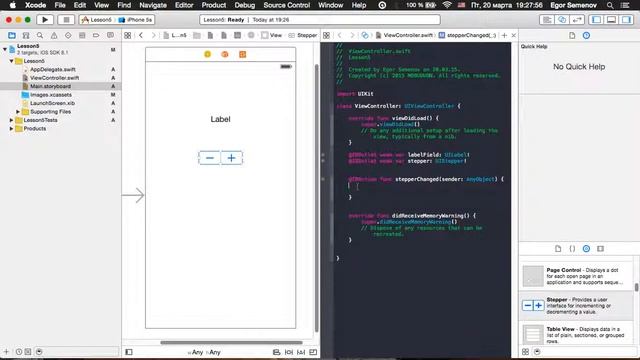Screen dimensions: 640x360
Task: Show the Quick Help inspector
Action: click(587, 36)
